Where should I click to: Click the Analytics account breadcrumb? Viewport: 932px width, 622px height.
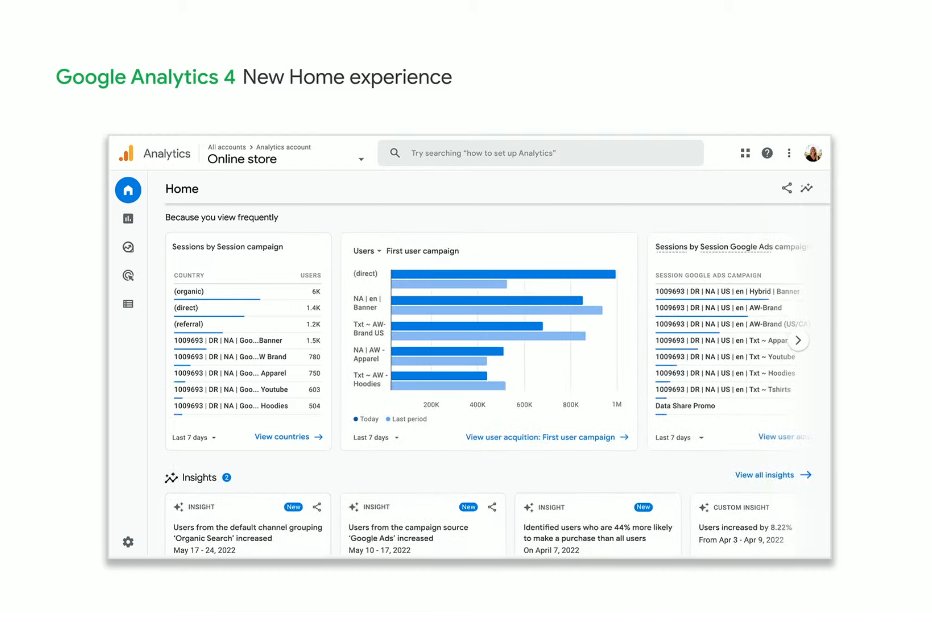click(284, 147)
